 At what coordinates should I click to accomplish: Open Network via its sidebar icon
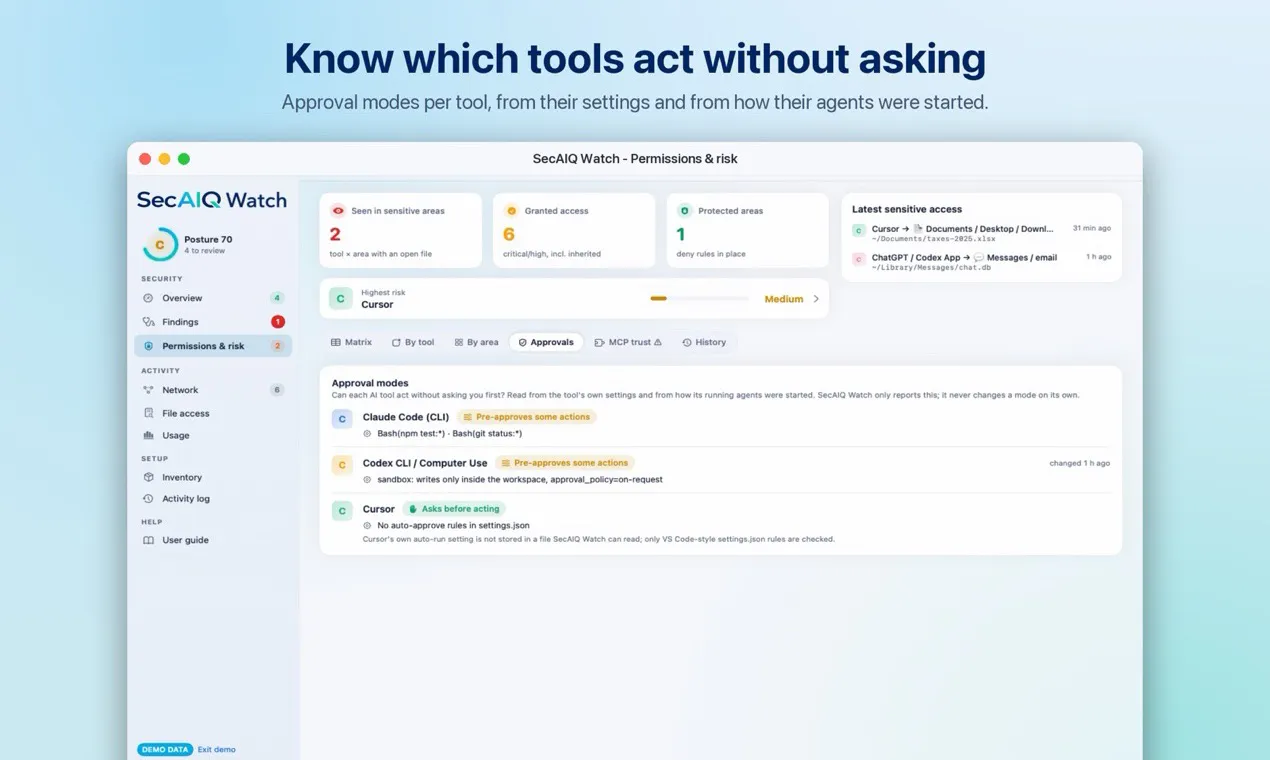click(x=148, y=390)
